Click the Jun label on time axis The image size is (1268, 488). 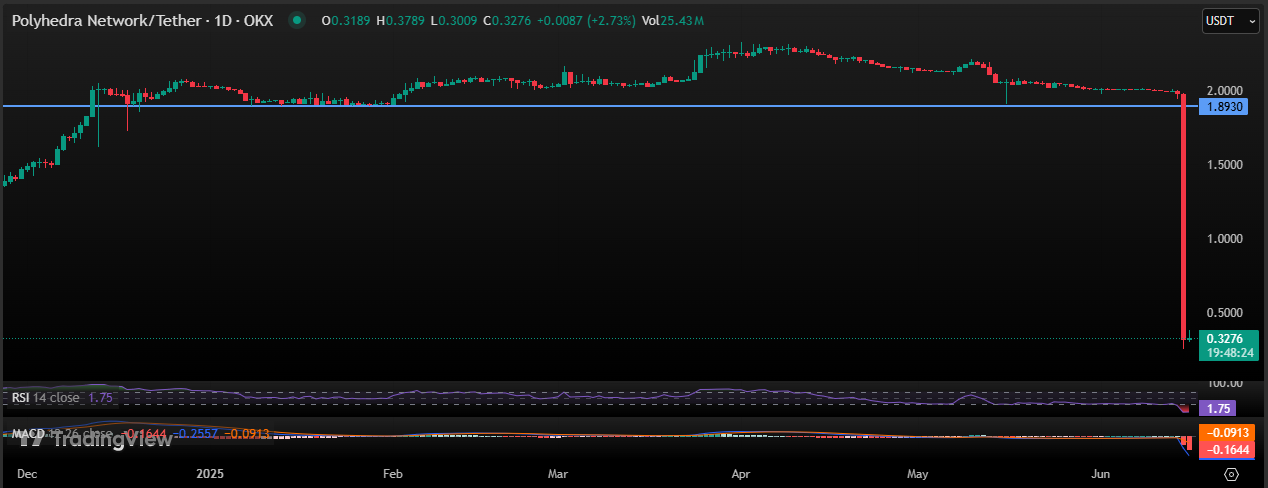pyautogui.click(x=1100, y=472)
